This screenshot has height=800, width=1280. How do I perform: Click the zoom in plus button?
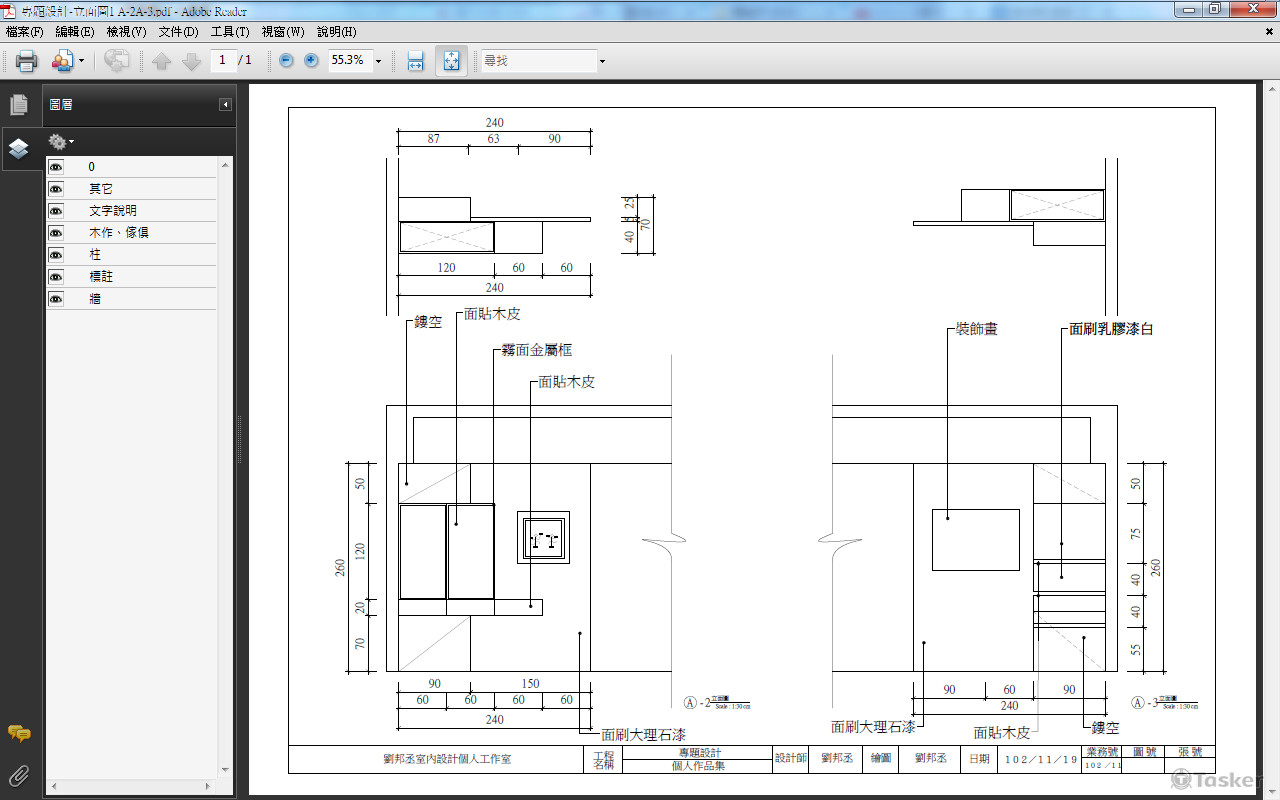(x=311, y=60)
